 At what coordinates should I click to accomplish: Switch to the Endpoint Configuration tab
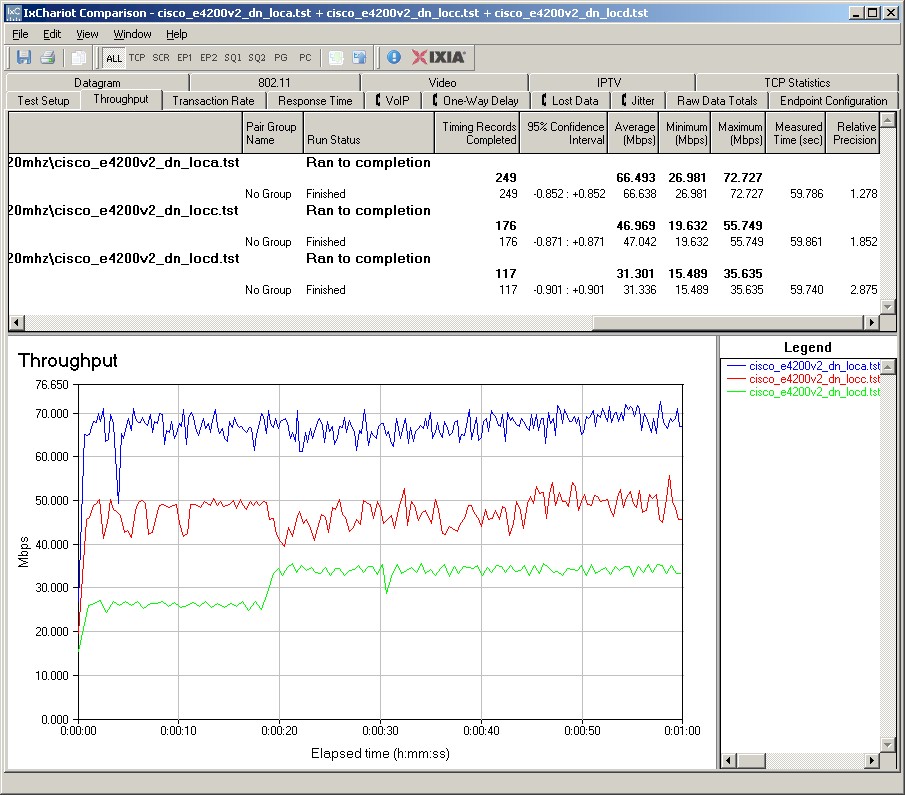(833, 100)
